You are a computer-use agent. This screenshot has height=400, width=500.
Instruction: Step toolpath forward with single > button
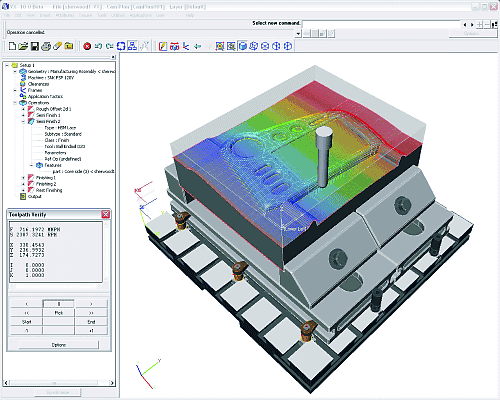pyautogui.click(x=91, y=304)
